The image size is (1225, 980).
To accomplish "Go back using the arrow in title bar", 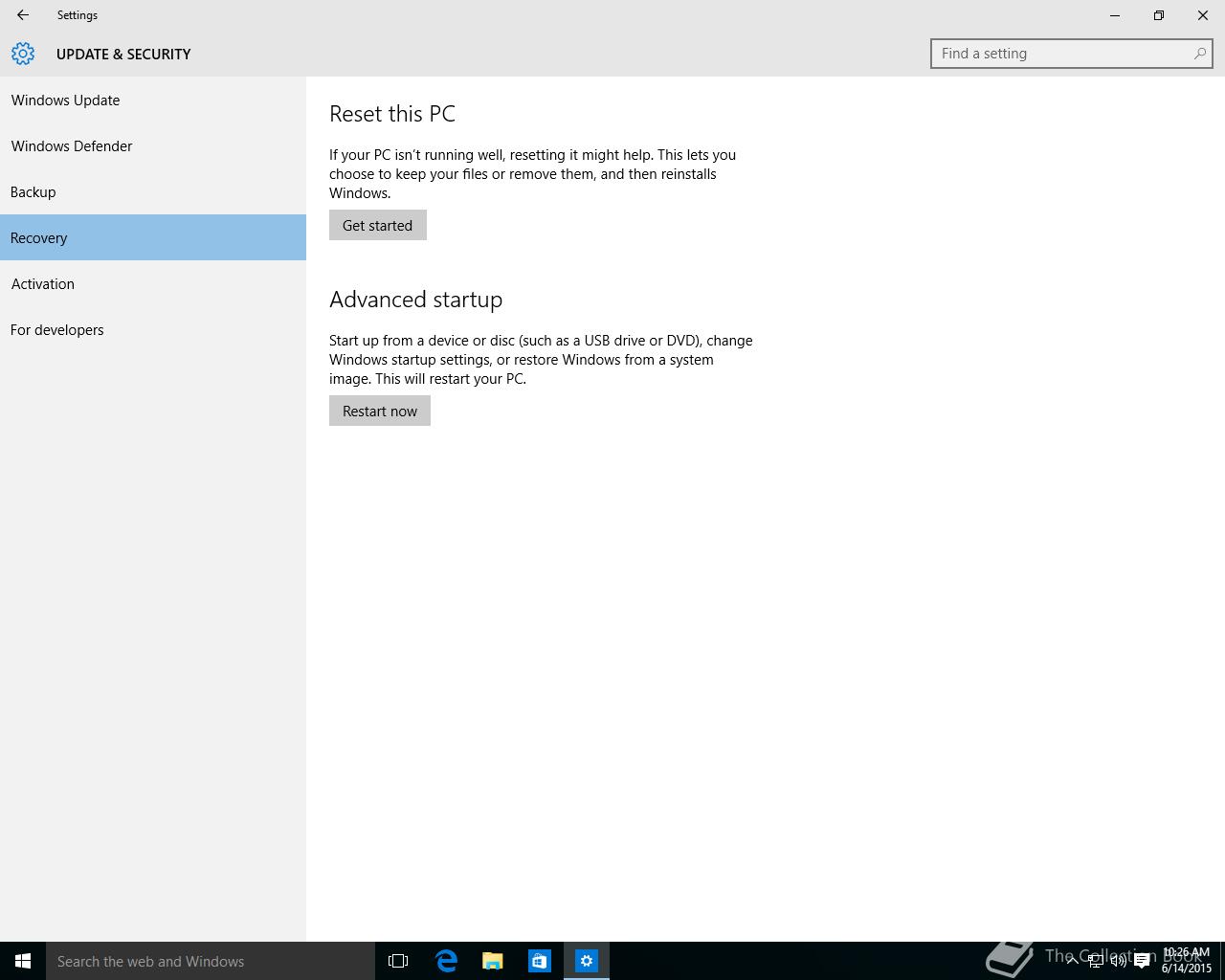I will click(23, 15).
